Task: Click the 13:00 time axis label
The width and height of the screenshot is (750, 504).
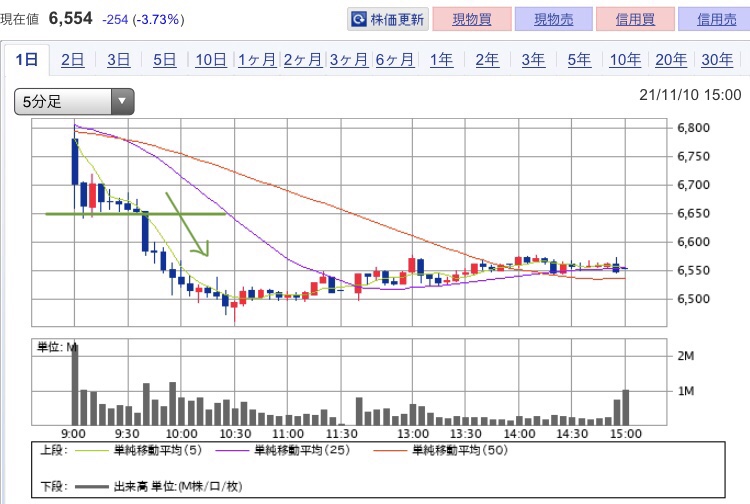Action: [413, 434]
